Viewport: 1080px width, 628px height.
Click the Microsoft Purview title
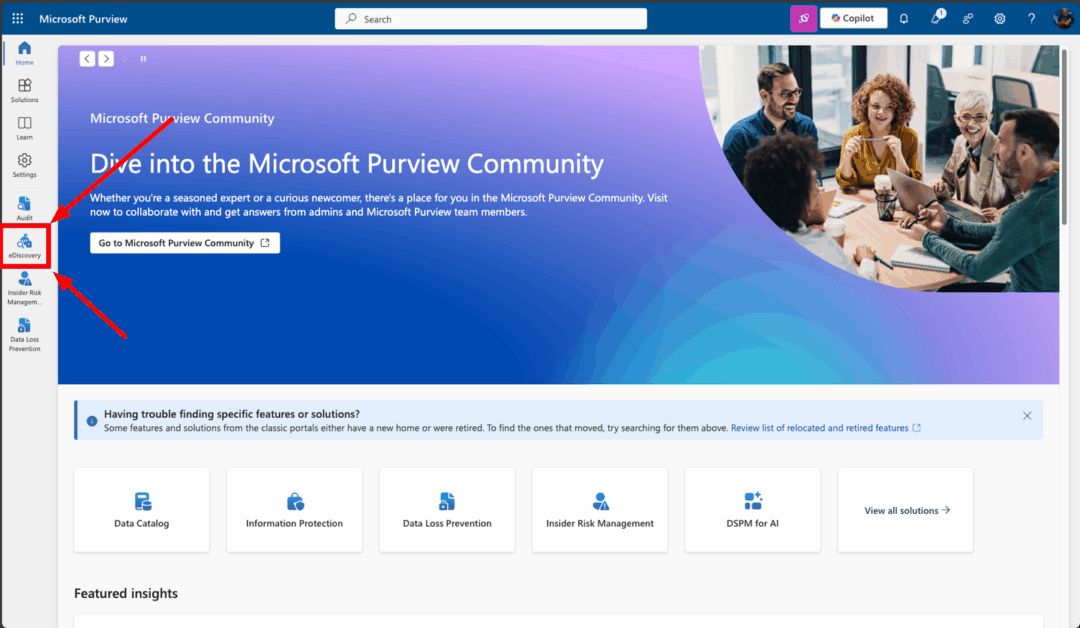83,19
